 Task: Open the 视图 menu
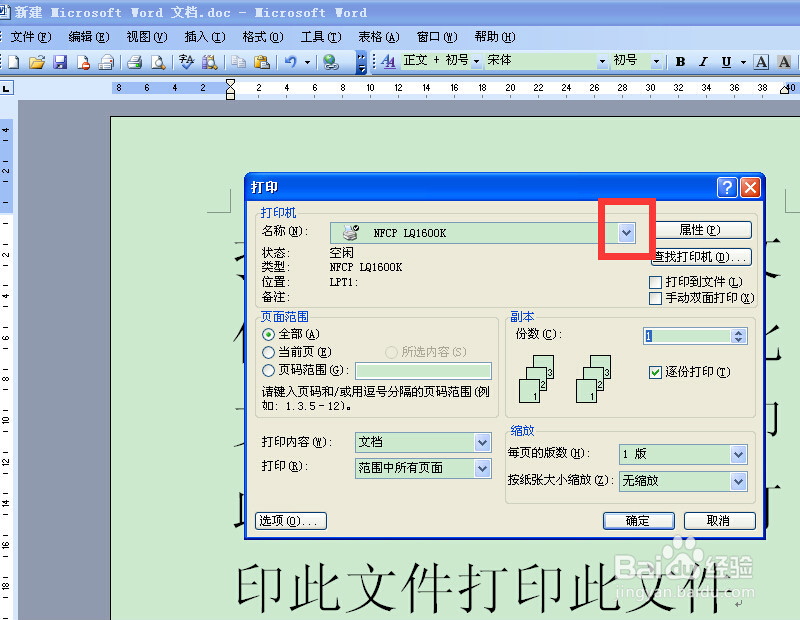[147, 37]
